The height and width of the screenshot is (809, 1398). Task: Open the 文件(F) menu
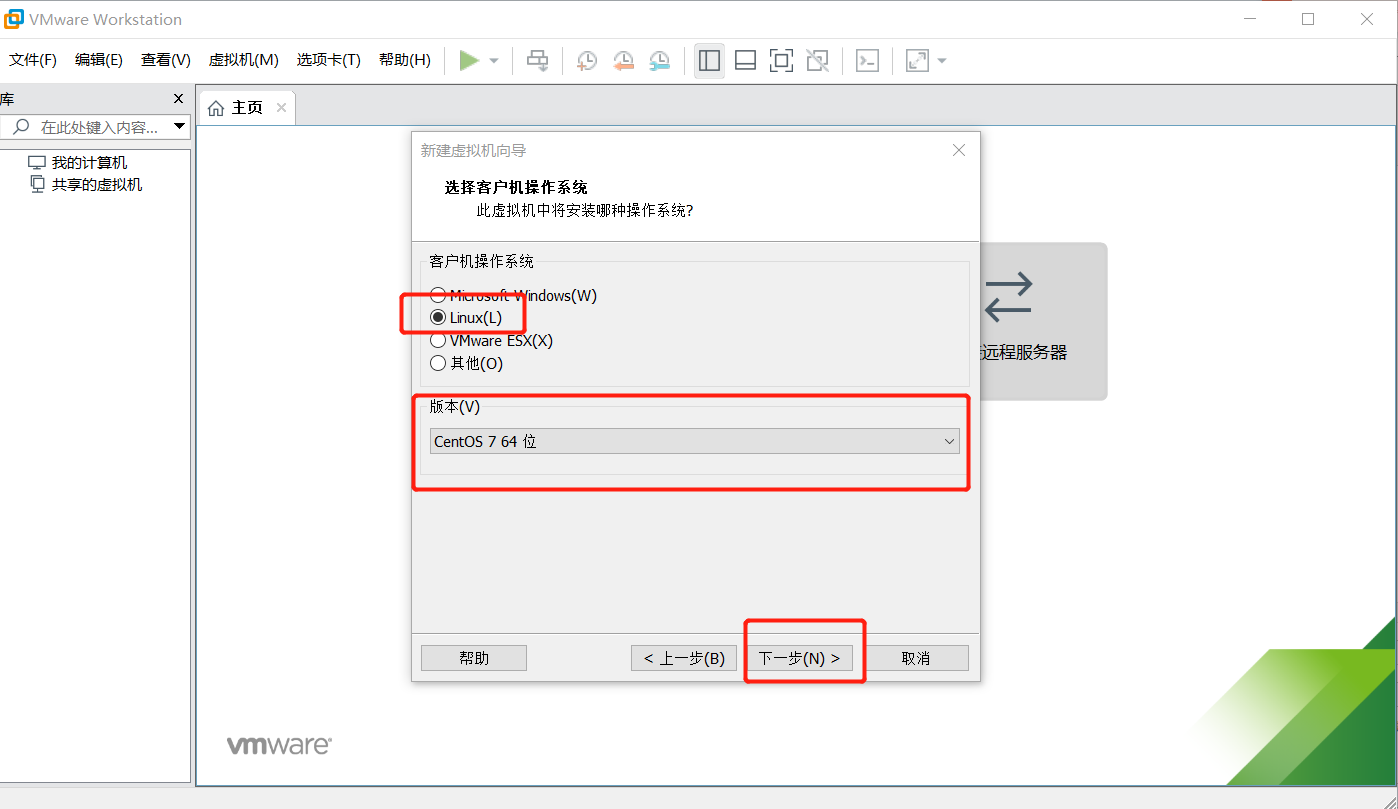(33, 60)
